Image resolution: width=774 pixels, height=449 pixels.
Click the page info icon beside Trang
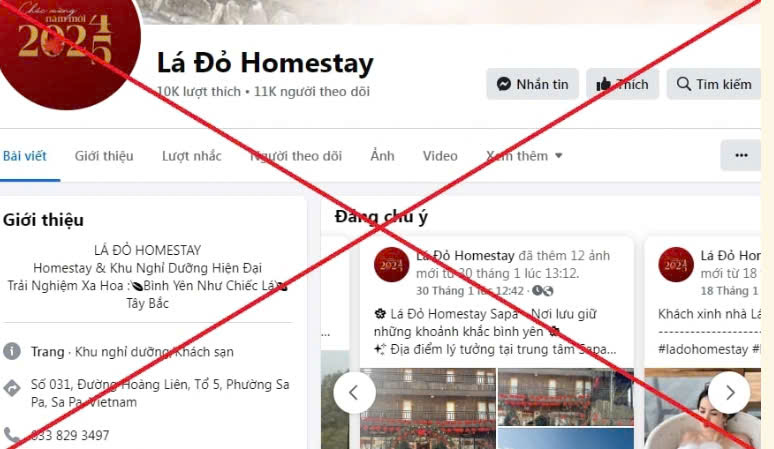pos(12,352)
